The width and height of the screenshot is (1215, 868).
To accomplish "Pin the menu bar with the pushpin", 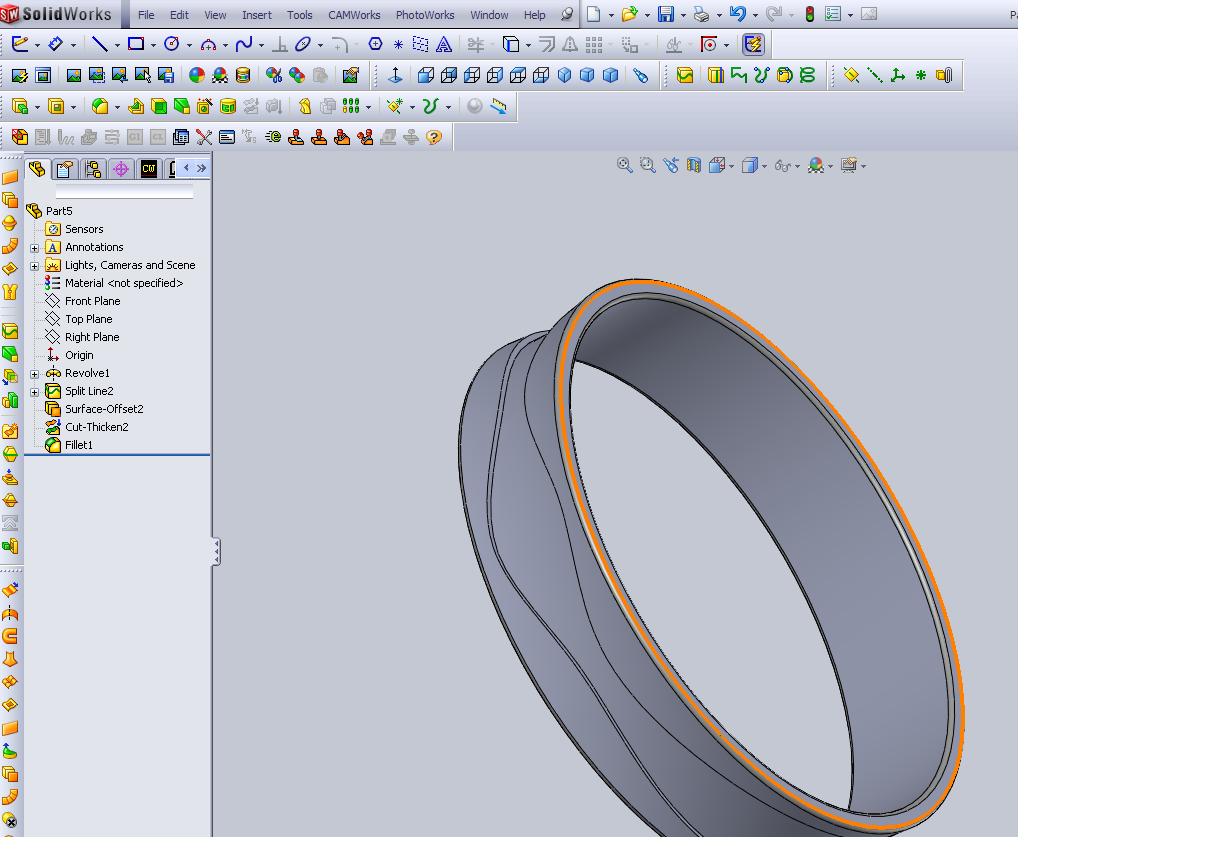I will click(567, 14).
